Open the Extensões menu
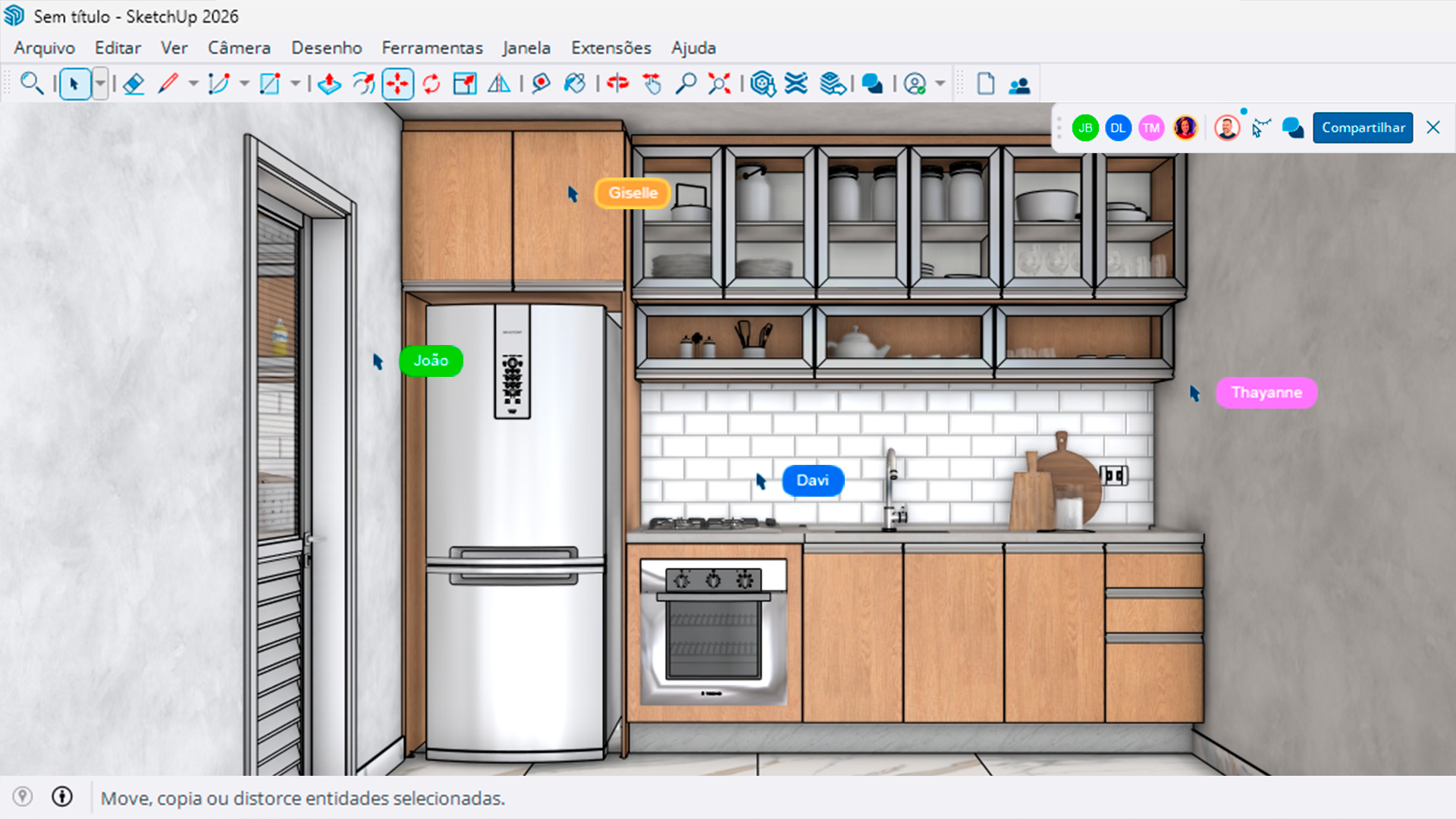Image resolution: width=1456 pixels, height=819 pixels. pos(610,48)
